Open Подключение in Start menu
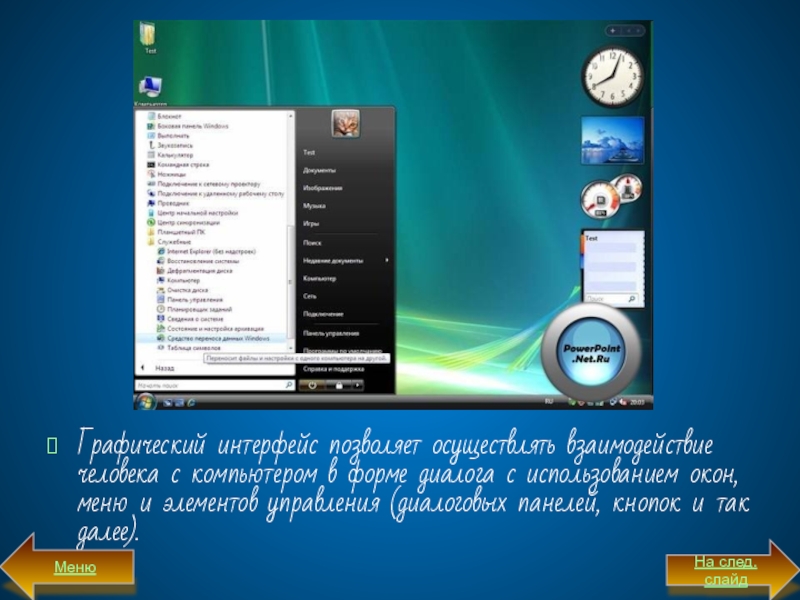The height and width of the screenshot is (600, 800). pos(323,314)
